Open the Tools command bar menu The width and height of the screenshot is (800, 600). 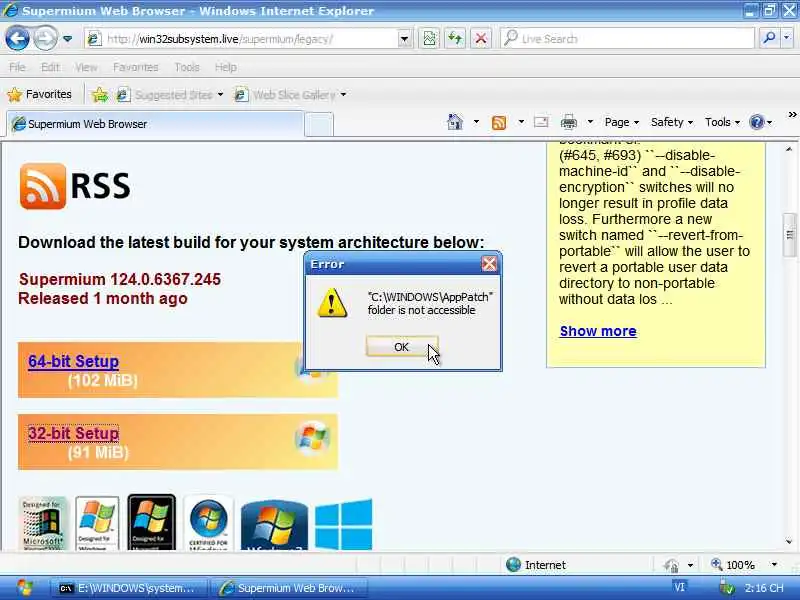(x=722, y=122)
